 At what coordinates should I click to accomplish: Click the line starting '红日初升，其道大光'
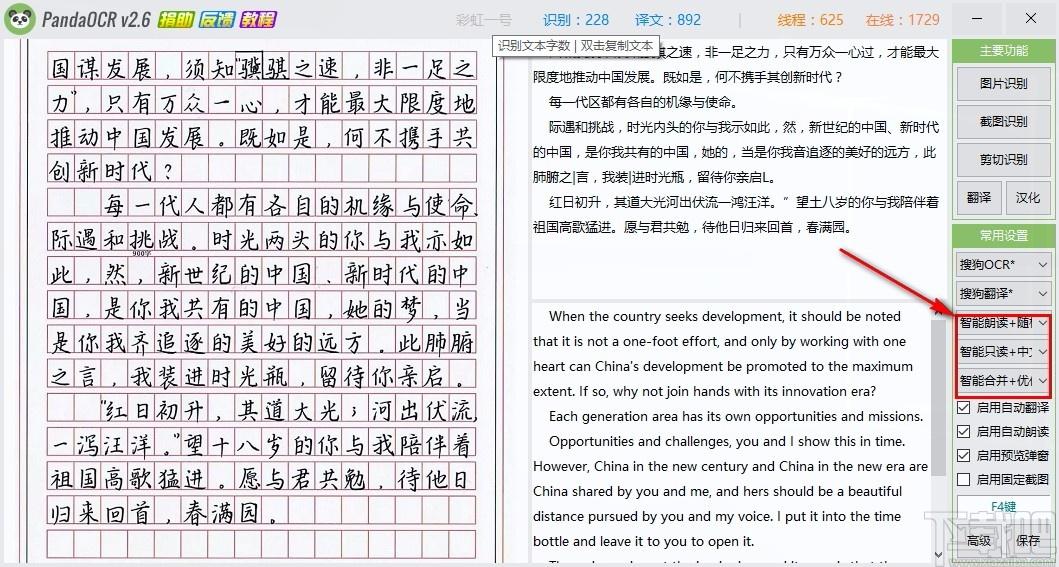(743, 202)
